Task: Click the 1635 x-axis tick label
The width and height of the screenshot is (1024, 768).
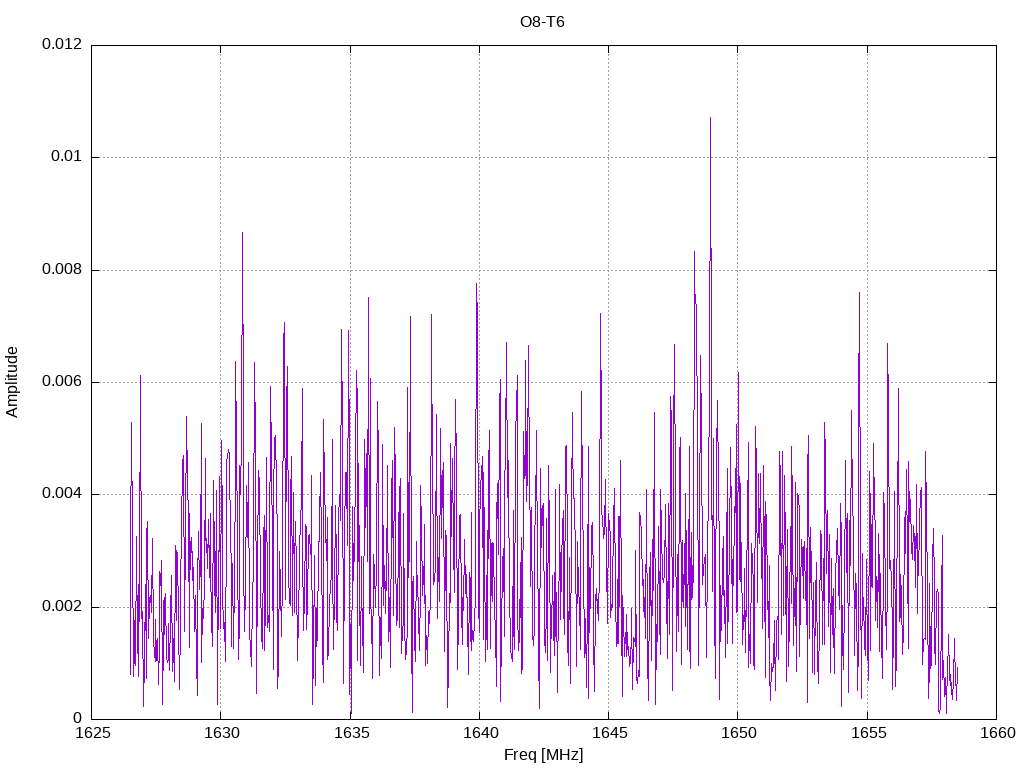Action: tap(351, 733)
